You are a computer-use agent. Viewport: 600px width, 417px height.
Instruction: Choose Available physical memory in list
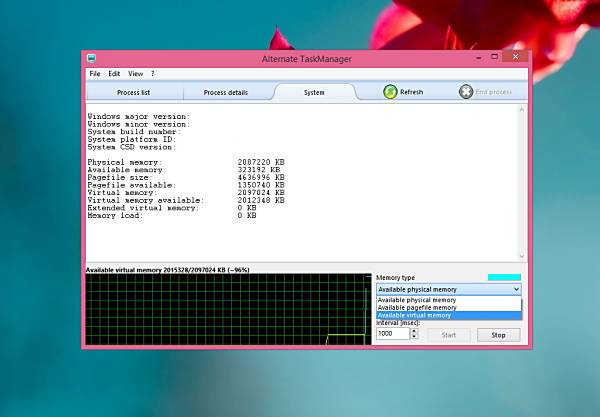tap(448, 300)
